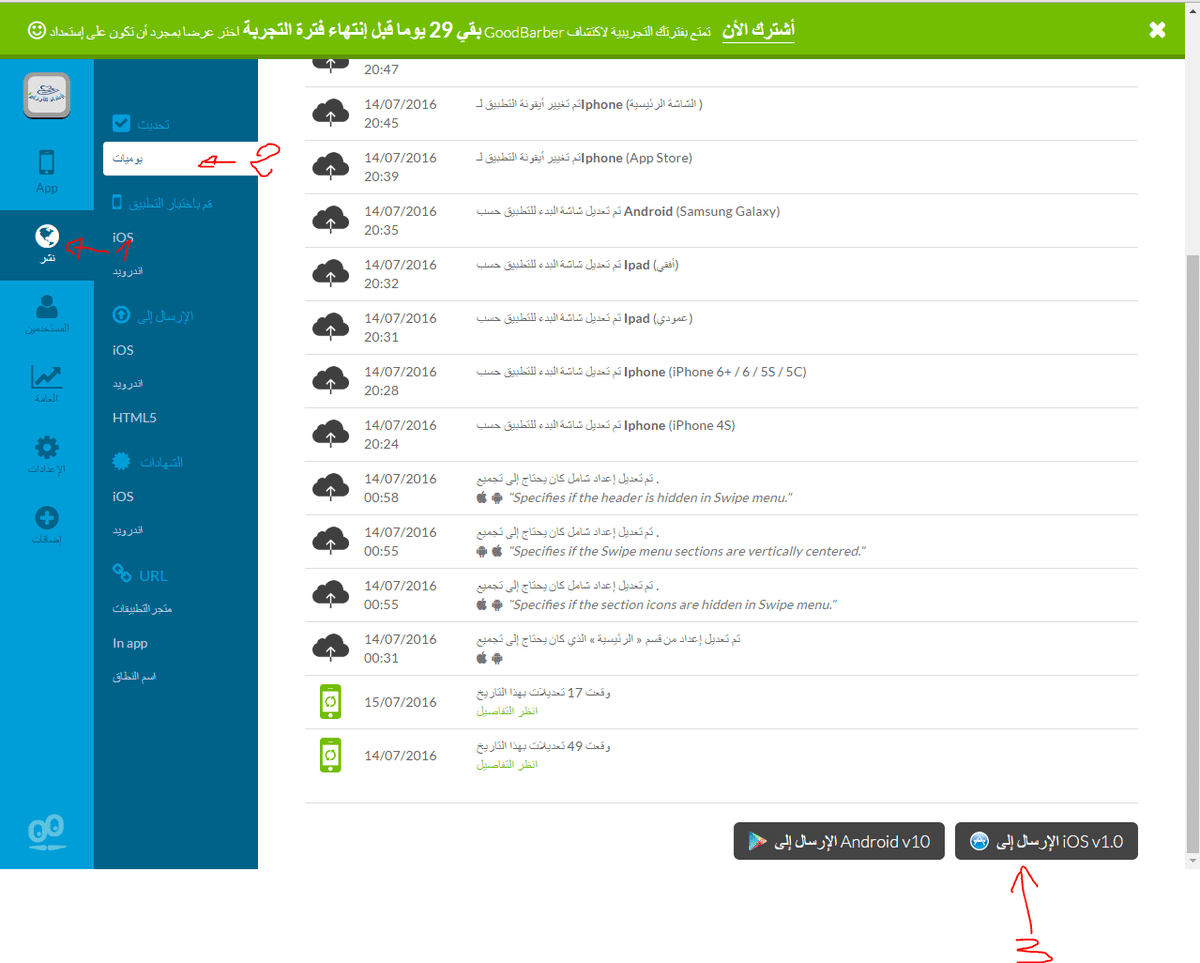The width and height of the screenshot is (1200, 963).
Task: Click the add-ons plus icon
Action: point(46,518)
